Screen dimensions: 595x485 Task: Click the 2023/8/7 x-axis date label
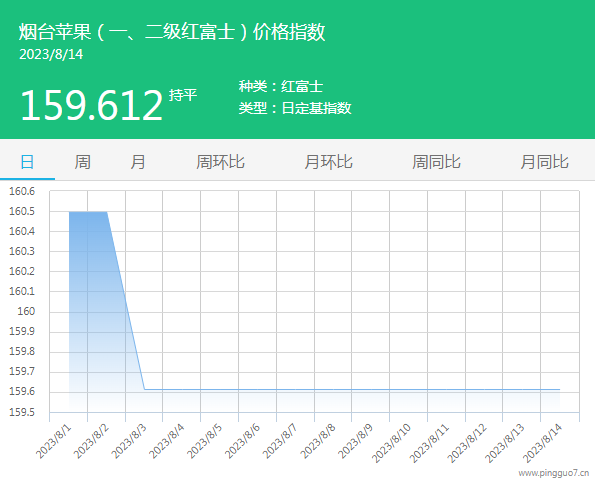click(280, 441)
